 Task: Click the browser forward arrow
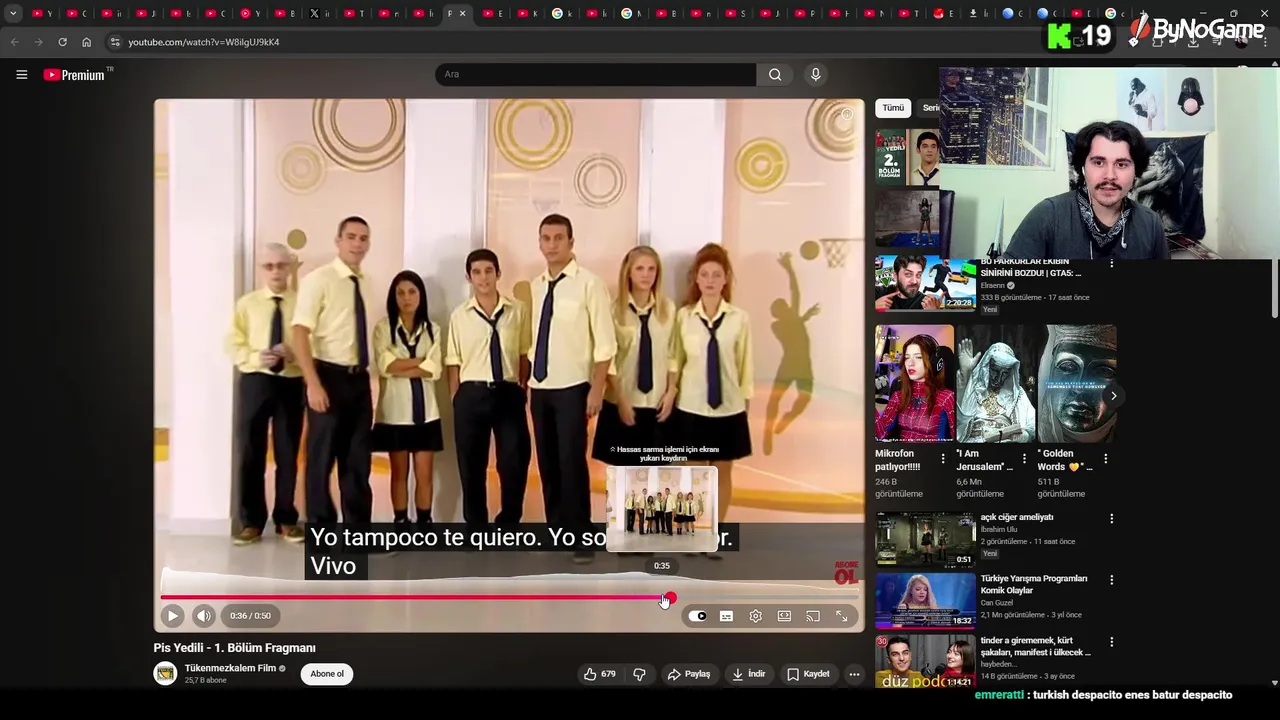(38, 42)
